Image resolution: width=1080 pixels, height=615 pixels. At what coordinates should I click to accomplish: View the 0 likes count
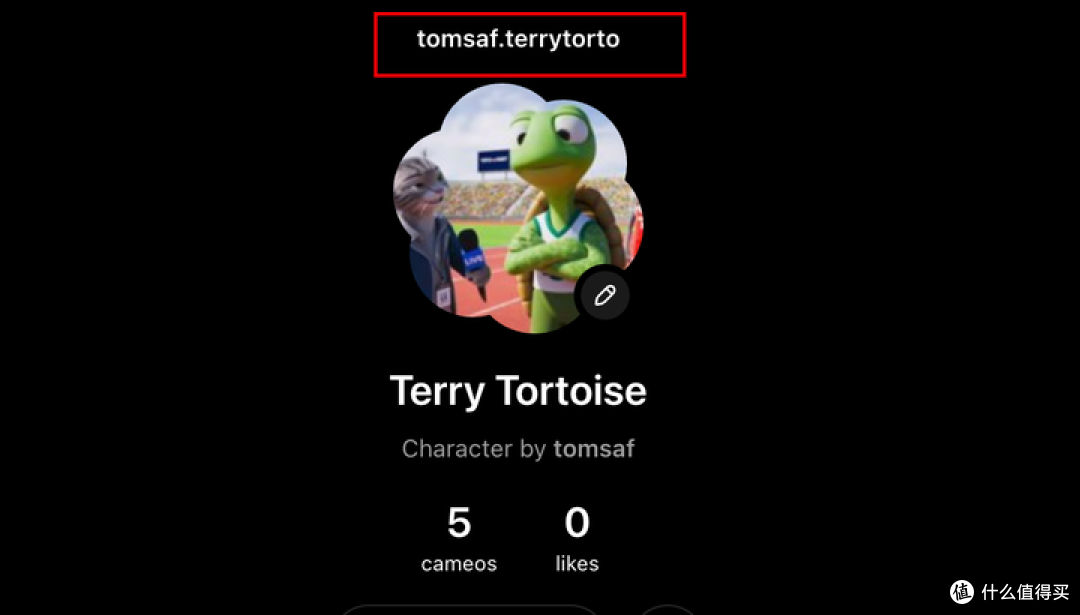577,540
